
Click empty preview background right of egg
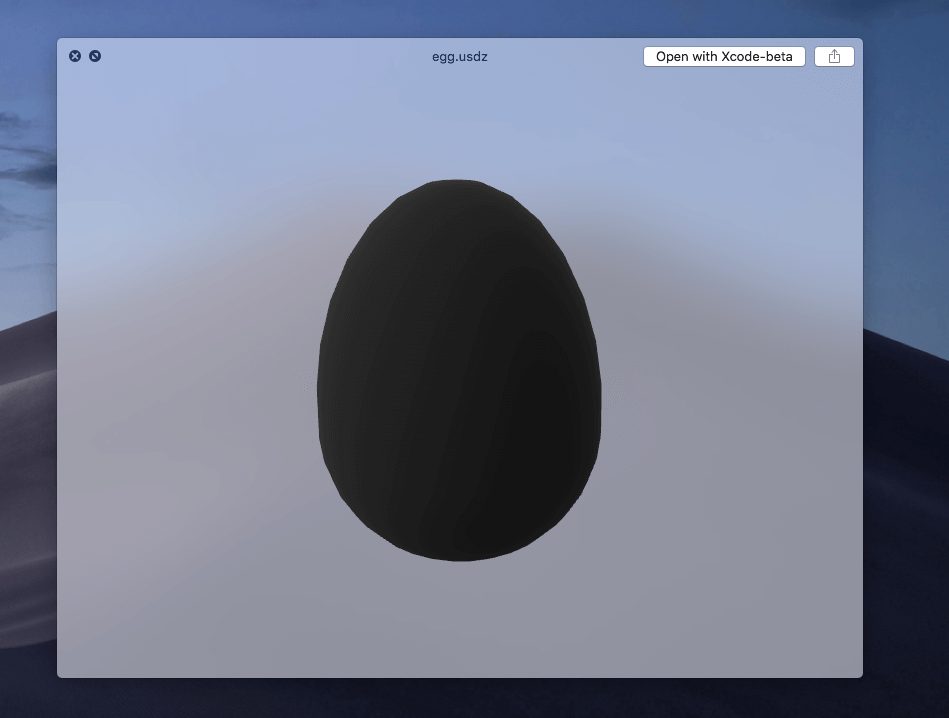(730, 380)
